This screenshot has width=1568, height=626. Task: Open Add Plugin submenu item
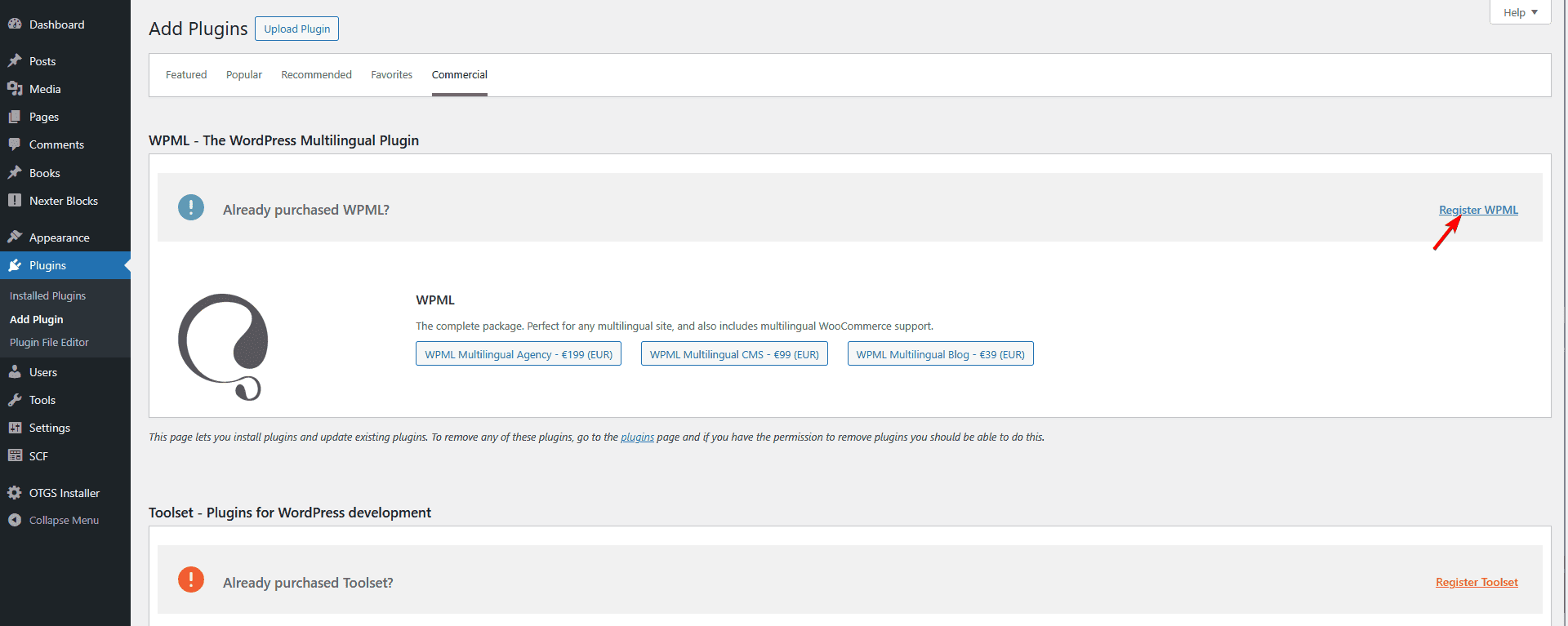37,319
